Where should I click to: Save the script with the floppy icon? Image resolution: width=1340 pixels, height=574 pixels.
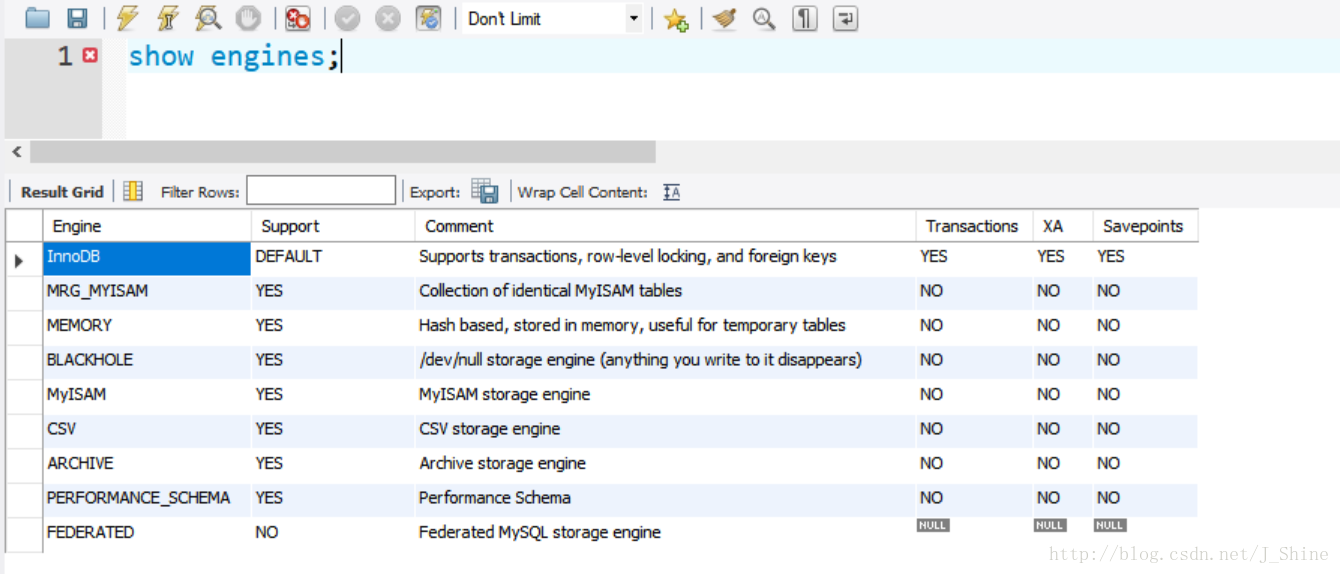pos(77,18)
